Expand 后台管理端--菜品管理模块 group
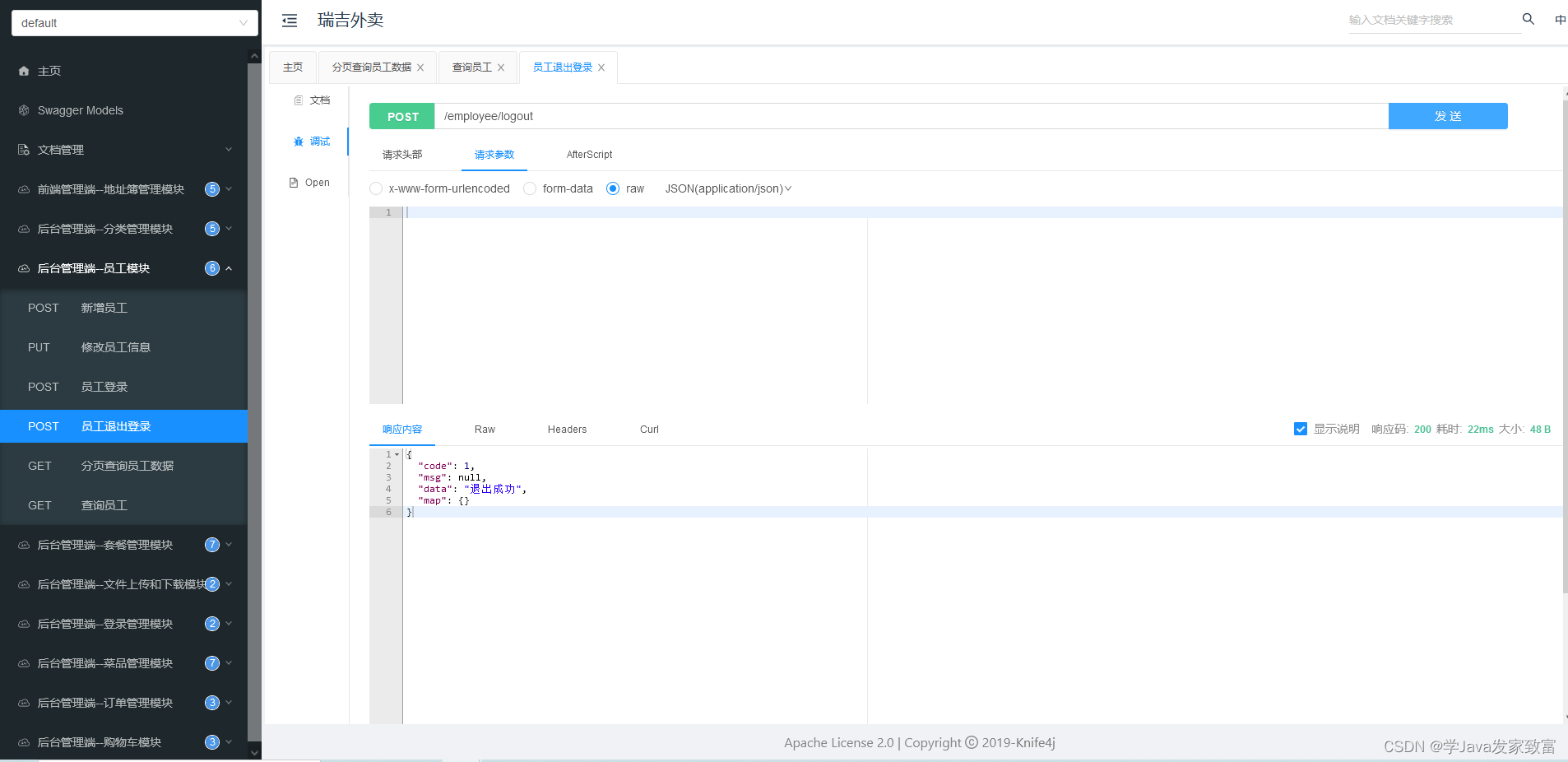The height and width of the screenshot is (762, 1568). click(229, 663)
